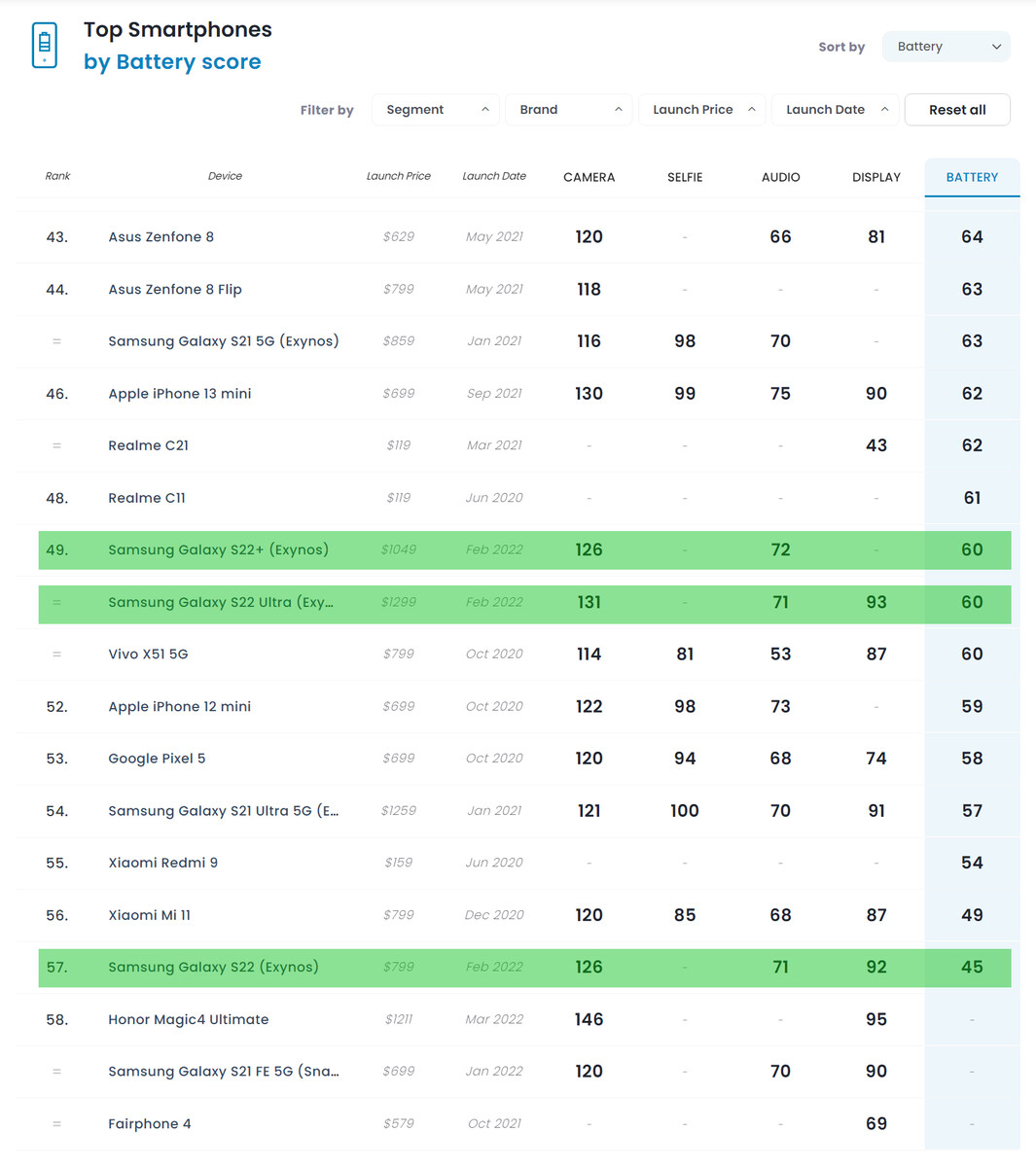This screenshot has height=1167, width=1036.
Task: Select the SELFIE column tab
Action: pos(685,177)
